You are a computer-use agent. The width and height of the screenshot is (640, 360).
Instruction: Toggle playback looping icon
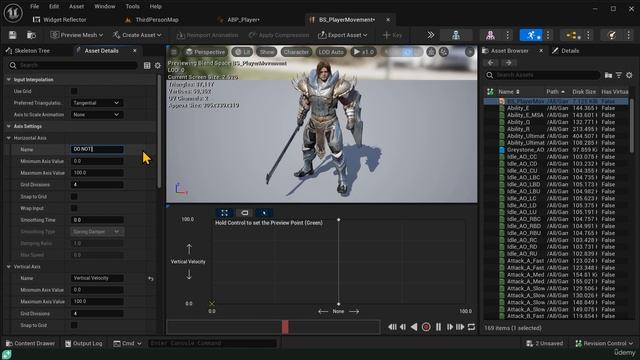point(471,327)
